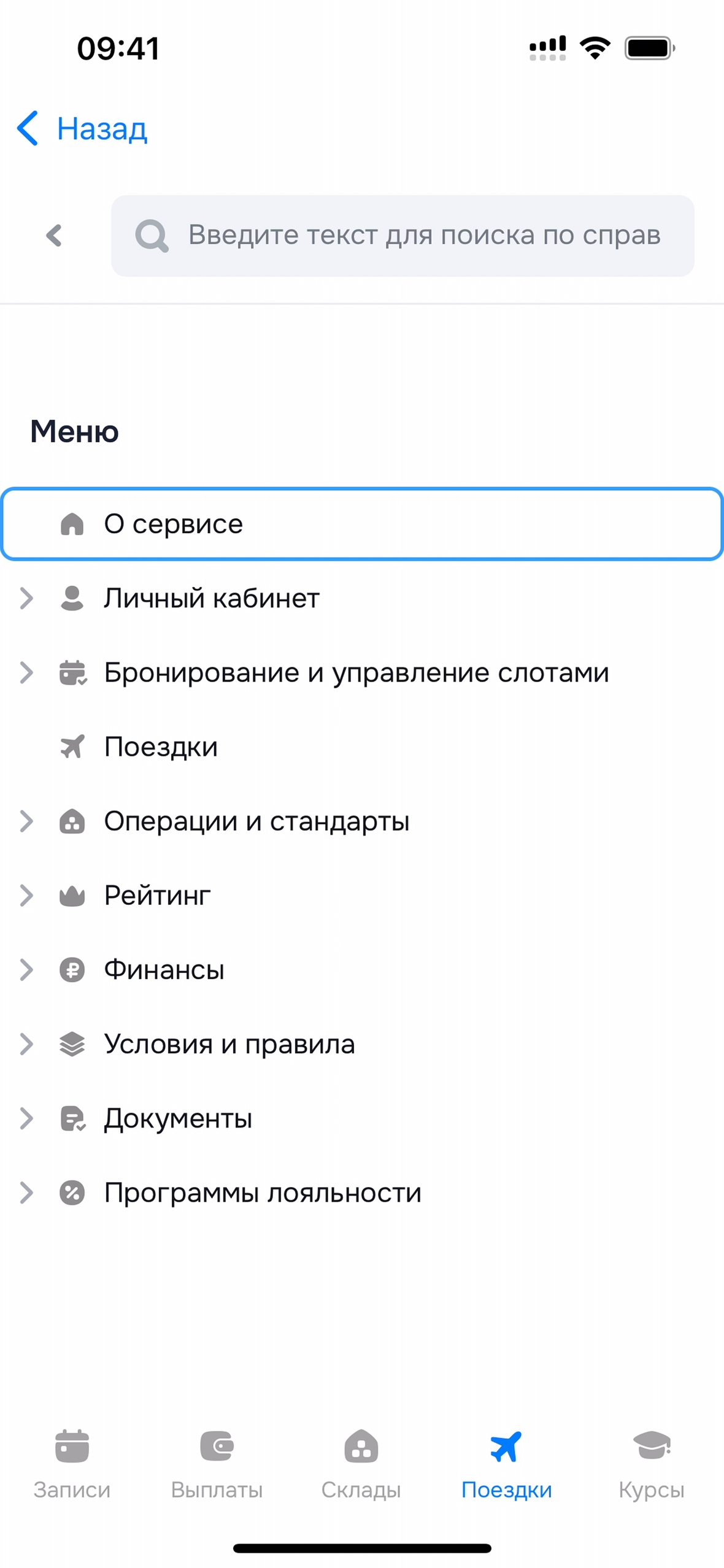The width and height of the screenshot is (724, 1568).
Task: Tap the airplane icon next to Поездки menu item
Action: [x=72, y=747]
